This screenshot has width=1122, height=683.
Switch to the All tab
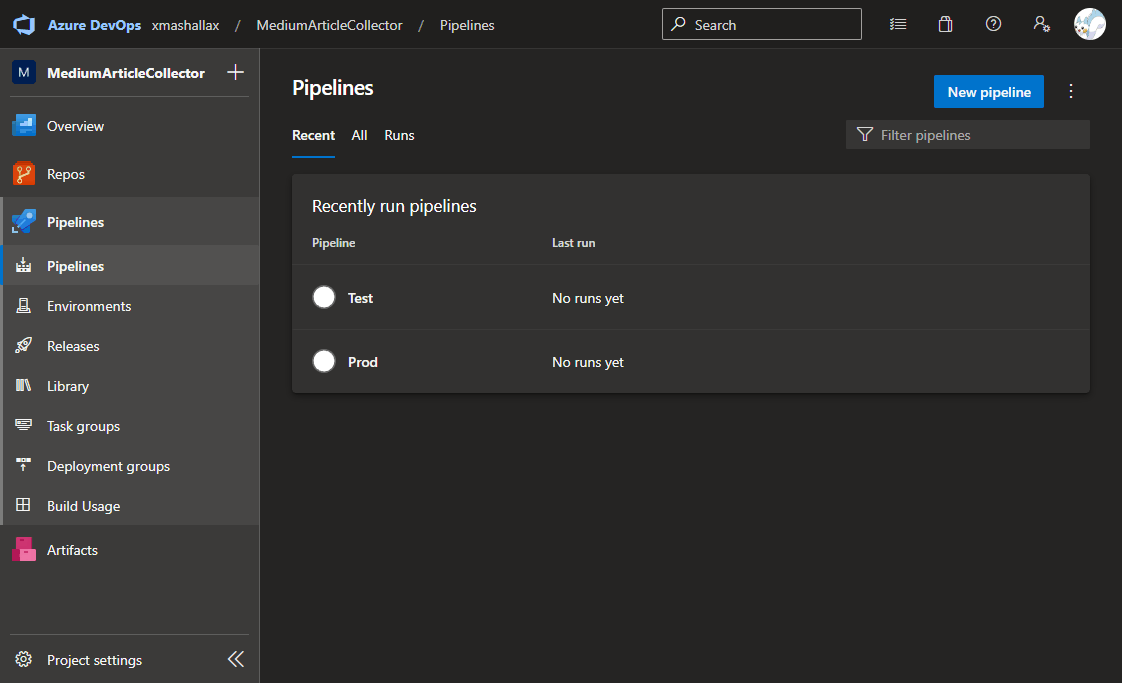click(359, 135)
